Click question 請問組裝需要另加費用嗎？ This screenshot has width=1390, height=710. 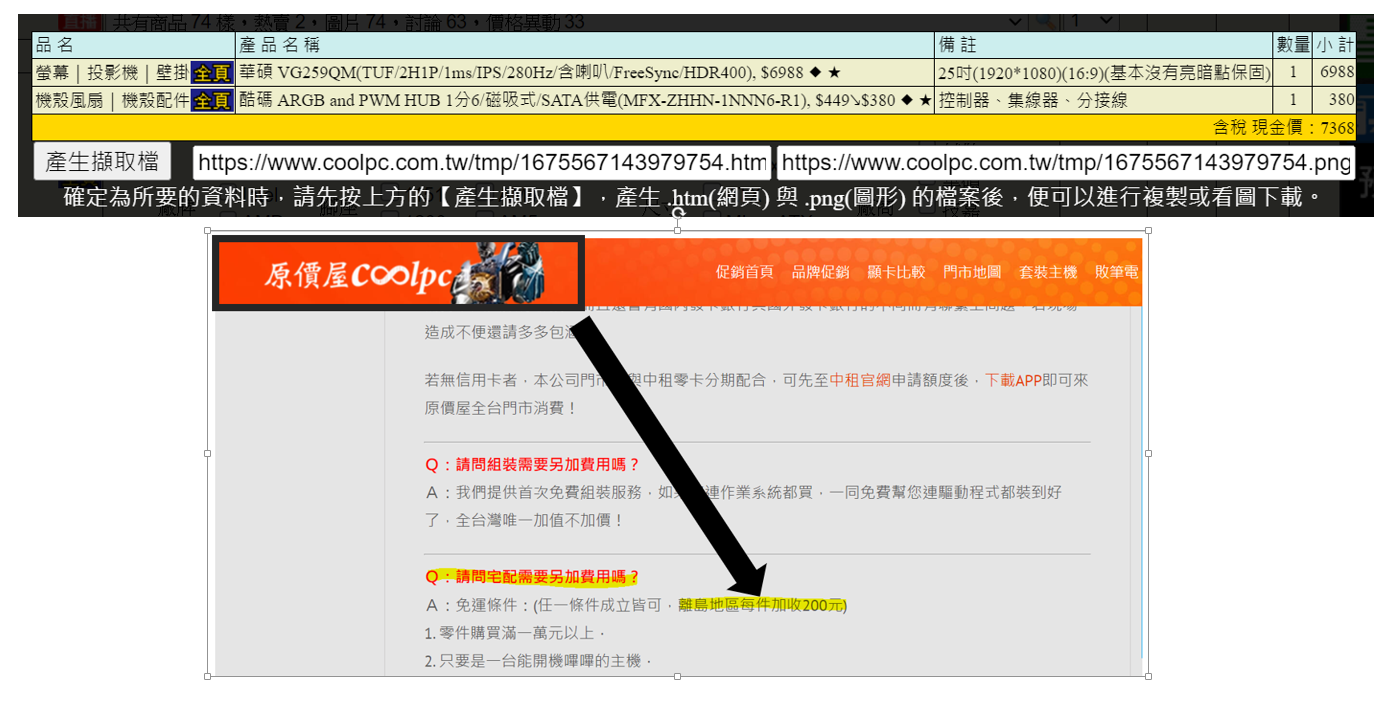click(532, 465)
